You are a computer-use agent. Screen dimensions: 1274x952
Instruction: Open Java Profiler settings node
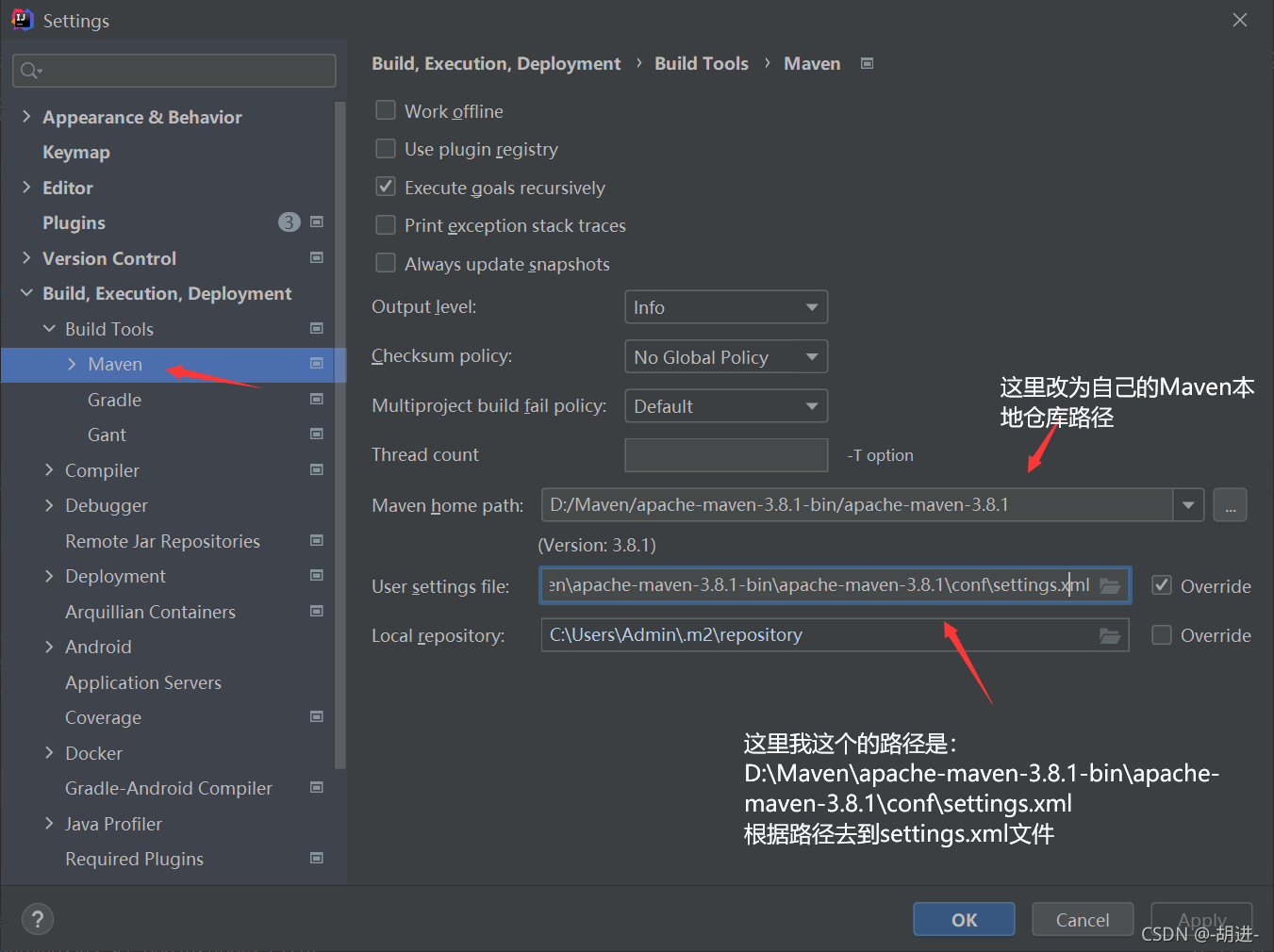click(x=113, y=824)
